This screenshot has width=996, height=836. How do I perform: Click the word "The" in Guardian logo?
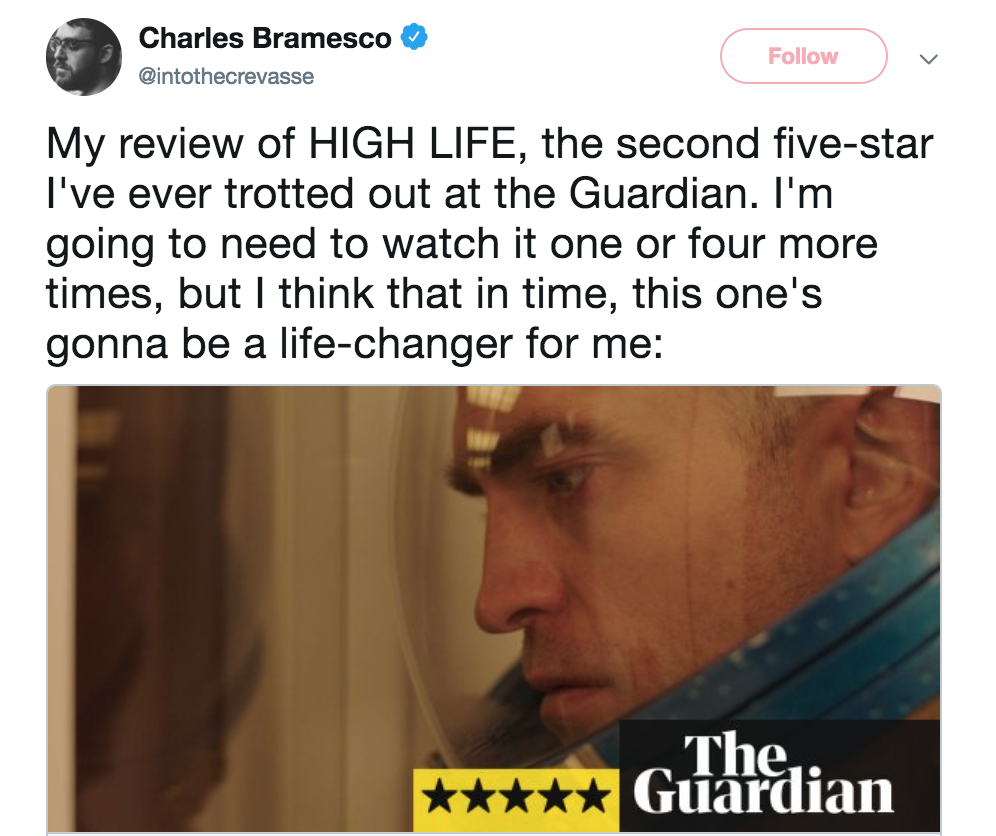(735, 755)
